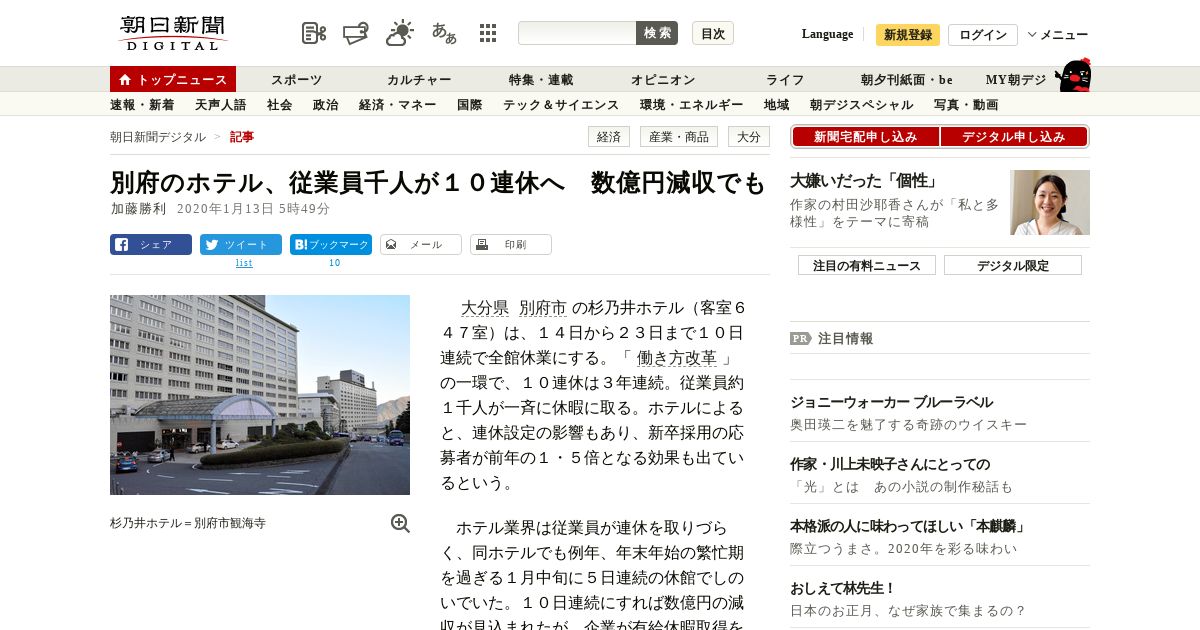The image size is (1200, 630).
Task: Select 環境・エネルギー in sub navigation
Action: coord(691,104)
